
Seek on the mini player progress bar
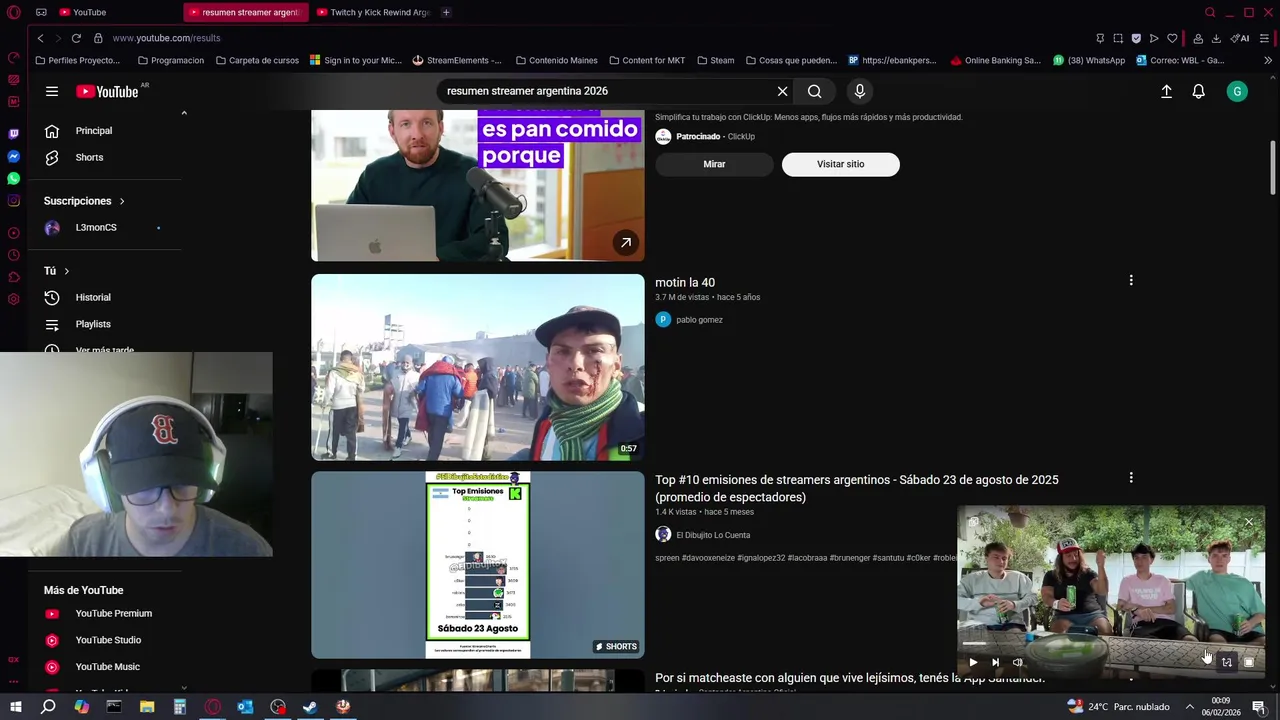coord(1111,644)
